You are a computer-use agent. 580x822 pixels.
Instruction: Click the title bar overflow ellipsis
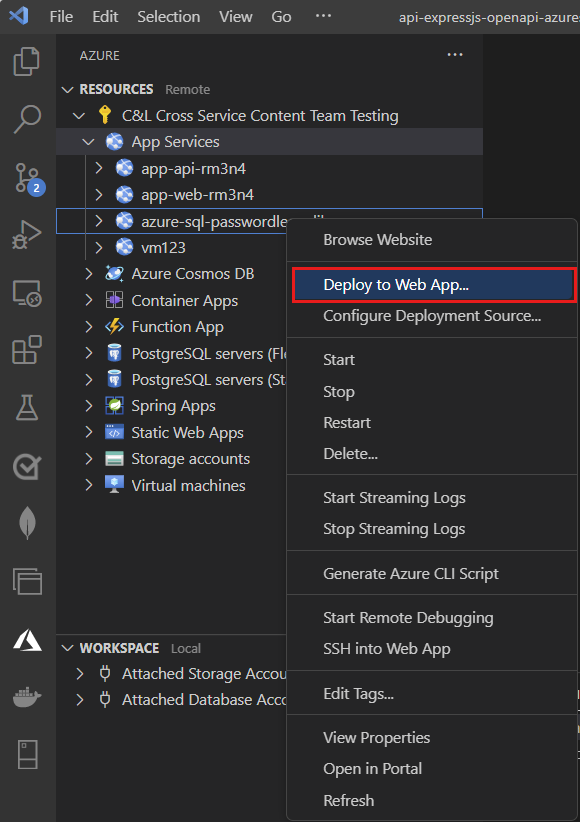323,16
